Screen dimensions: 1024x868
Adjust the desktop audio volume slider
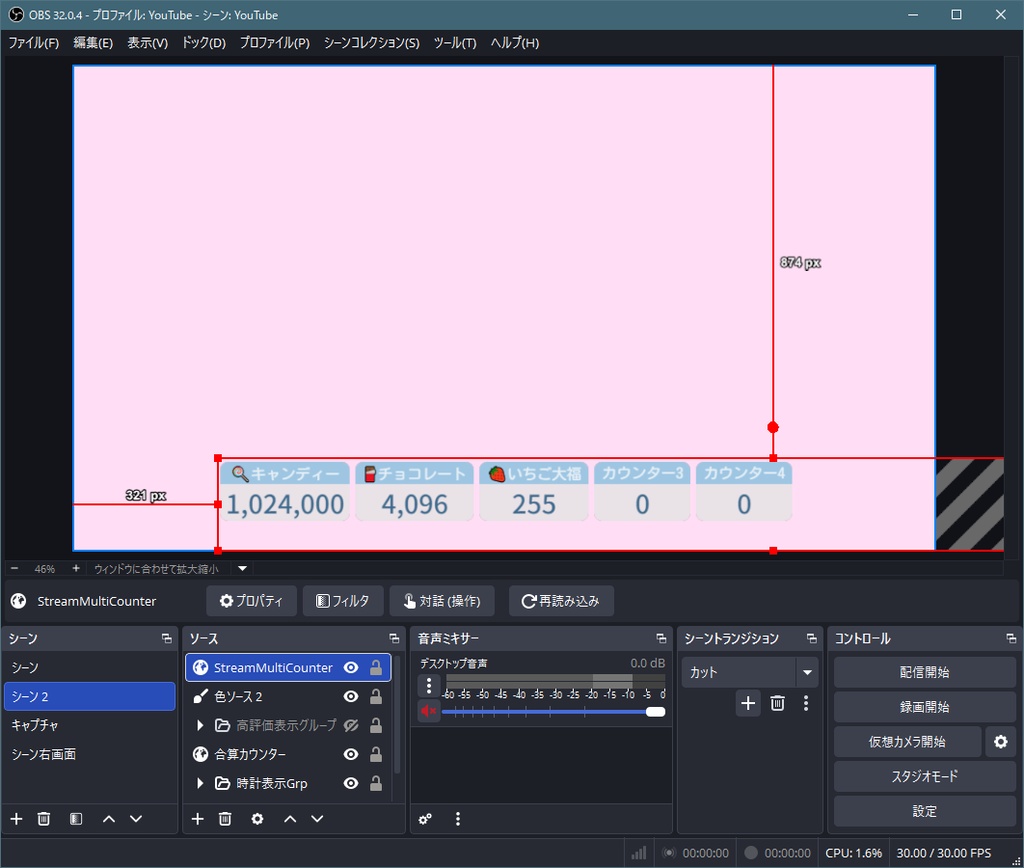click(x=656, y=712)
